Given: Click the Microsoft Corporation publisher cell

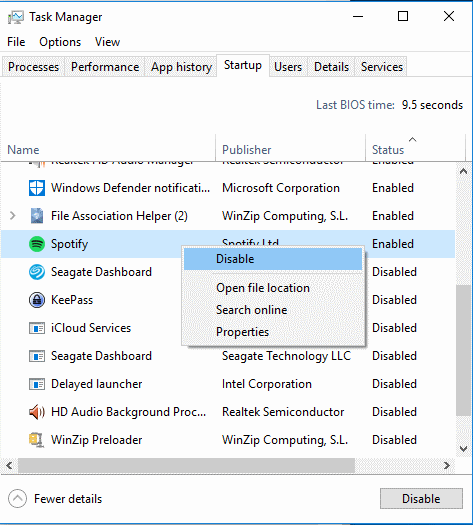Looking at the screenshot, I should tap(281, 188).
